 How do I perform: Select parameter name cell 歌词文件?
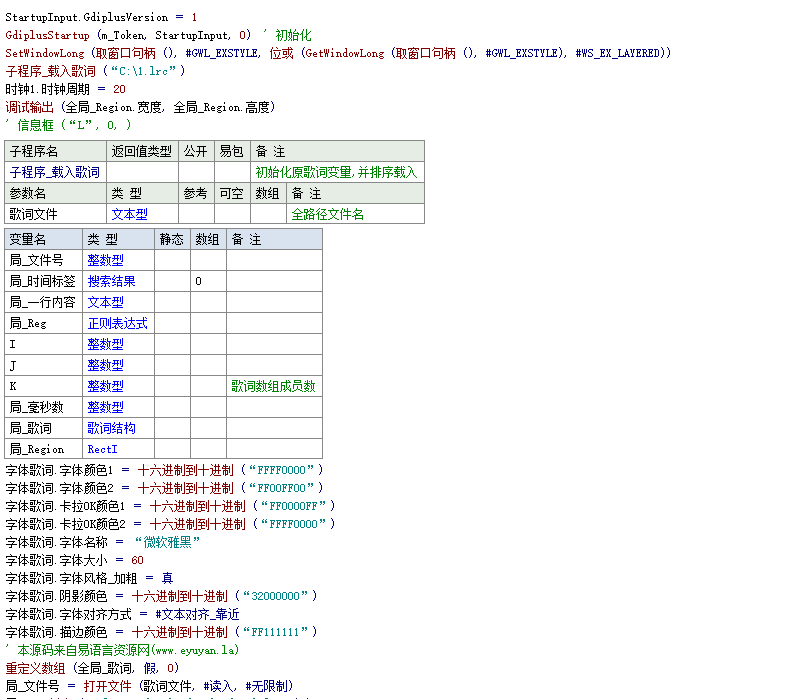(55, 214)
